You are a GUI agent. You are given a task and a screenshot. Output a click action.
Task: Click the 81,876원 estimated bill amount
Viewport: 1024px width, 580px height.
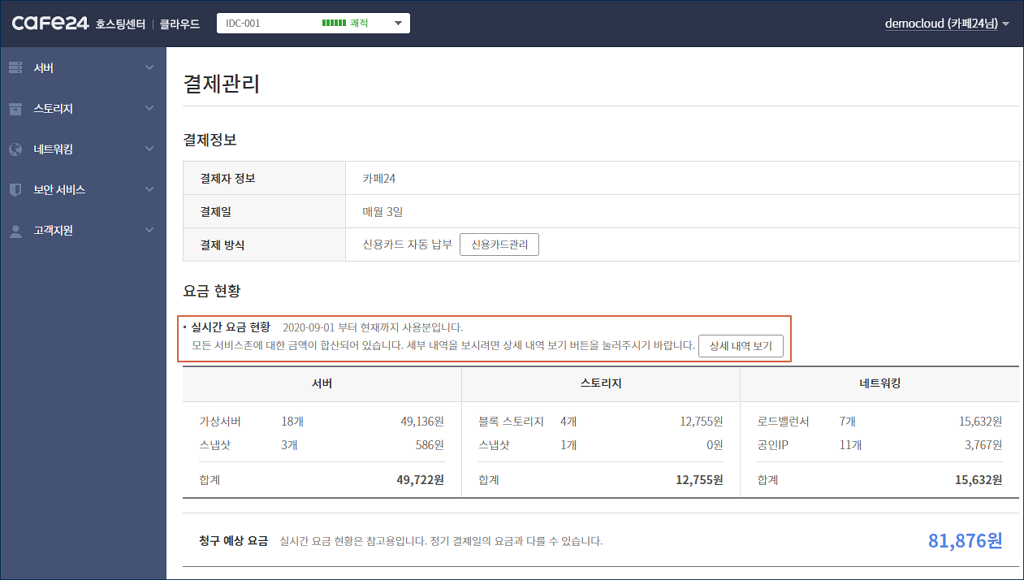(x=964, y=541)
